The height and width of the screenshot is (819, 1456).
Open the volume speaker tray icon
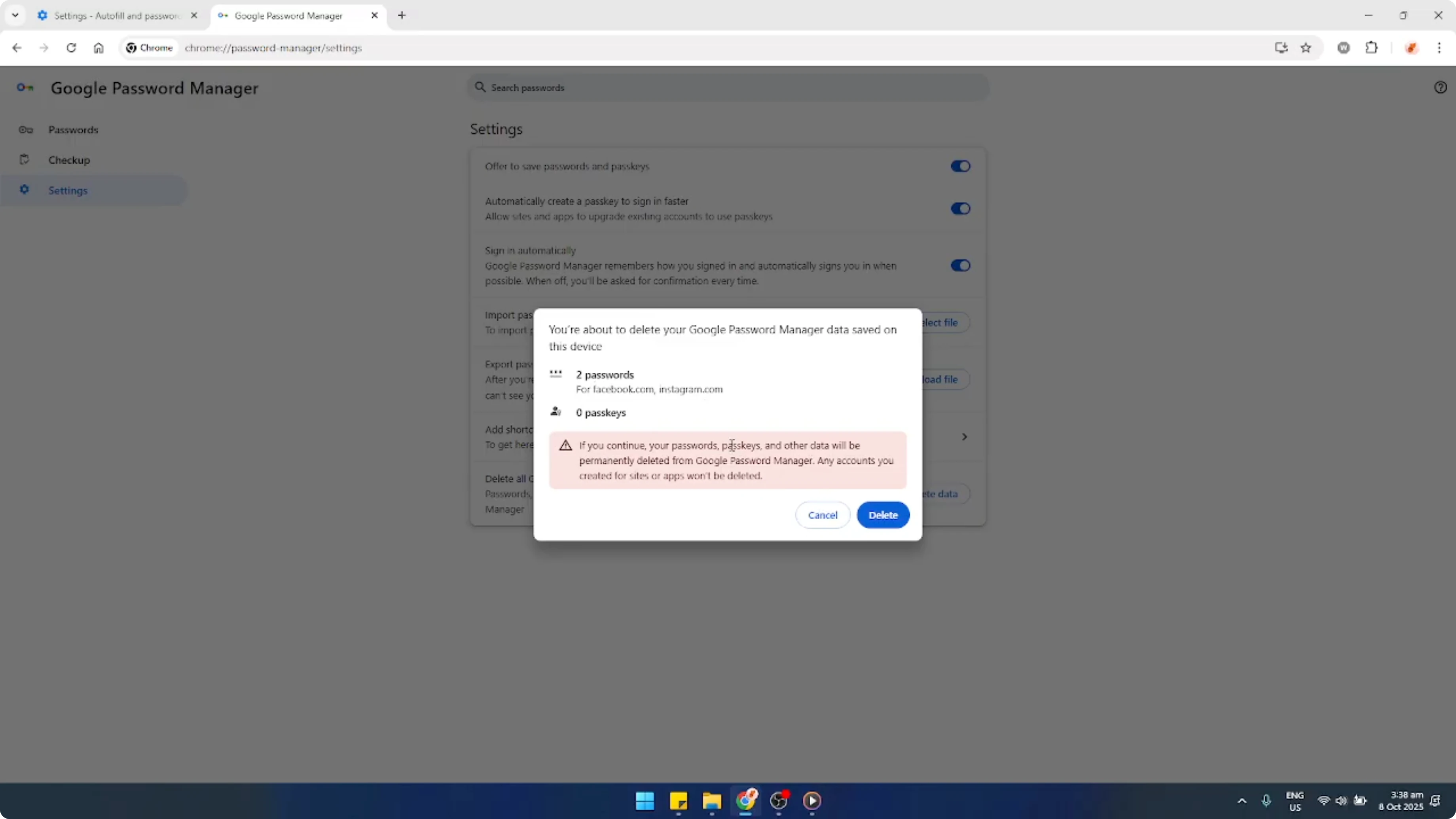coord(1341,801)
